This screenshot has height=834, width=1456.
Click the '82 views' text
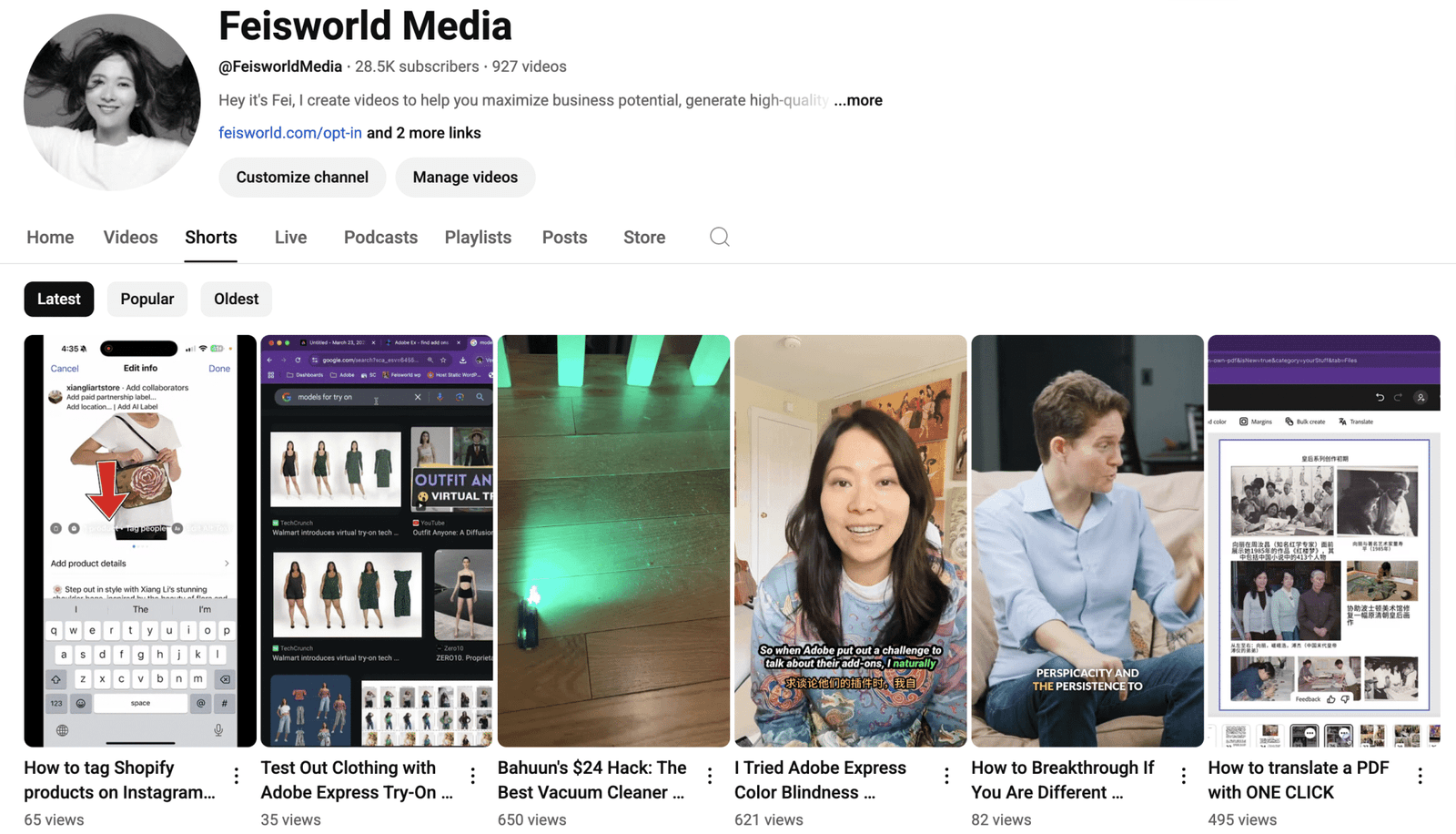(1001, 819)
